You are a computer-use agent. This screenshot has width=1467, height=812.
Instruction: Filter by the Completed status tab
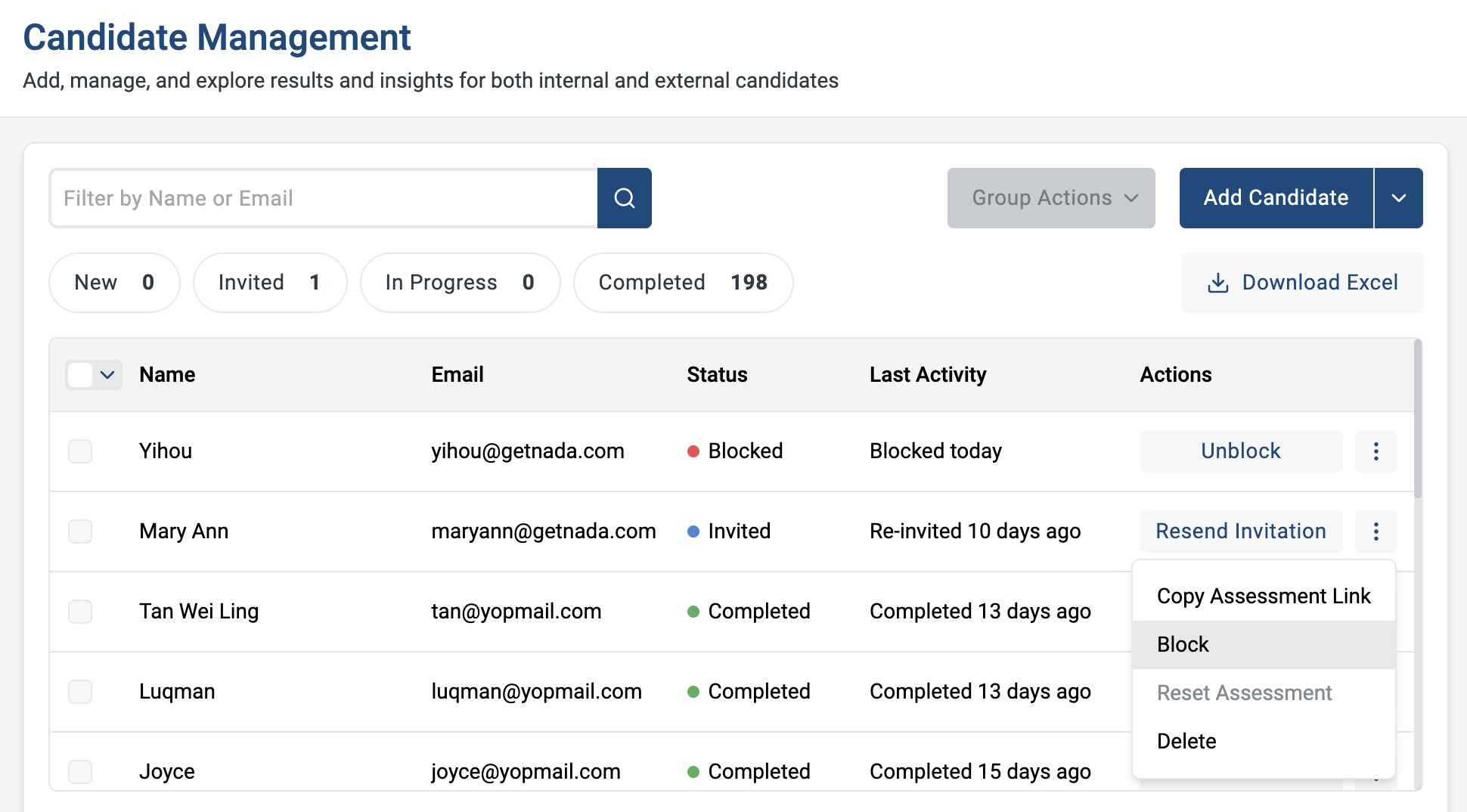tap(682, 283)
